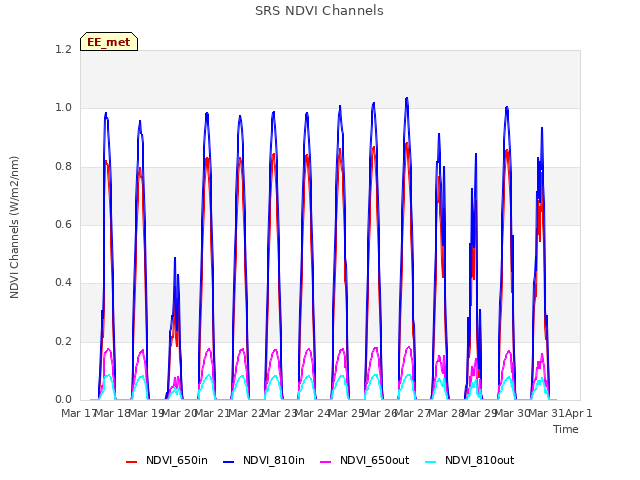640x480 pixels.
Task: Click the Mar 29 x-axis label
Action: pyautogui.click(x=479, y=413)
